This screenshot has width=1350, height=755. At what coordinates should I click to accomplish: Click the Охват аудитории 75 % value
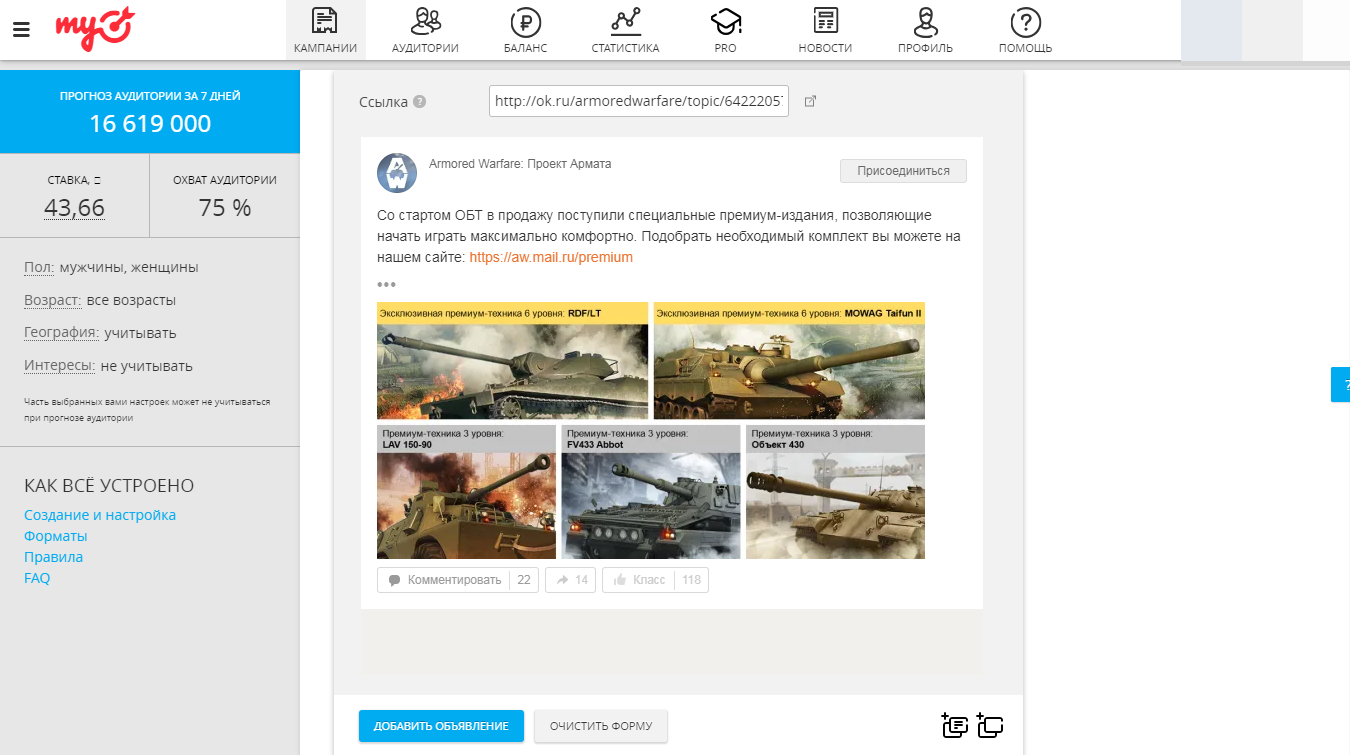(x=225, y=208)
